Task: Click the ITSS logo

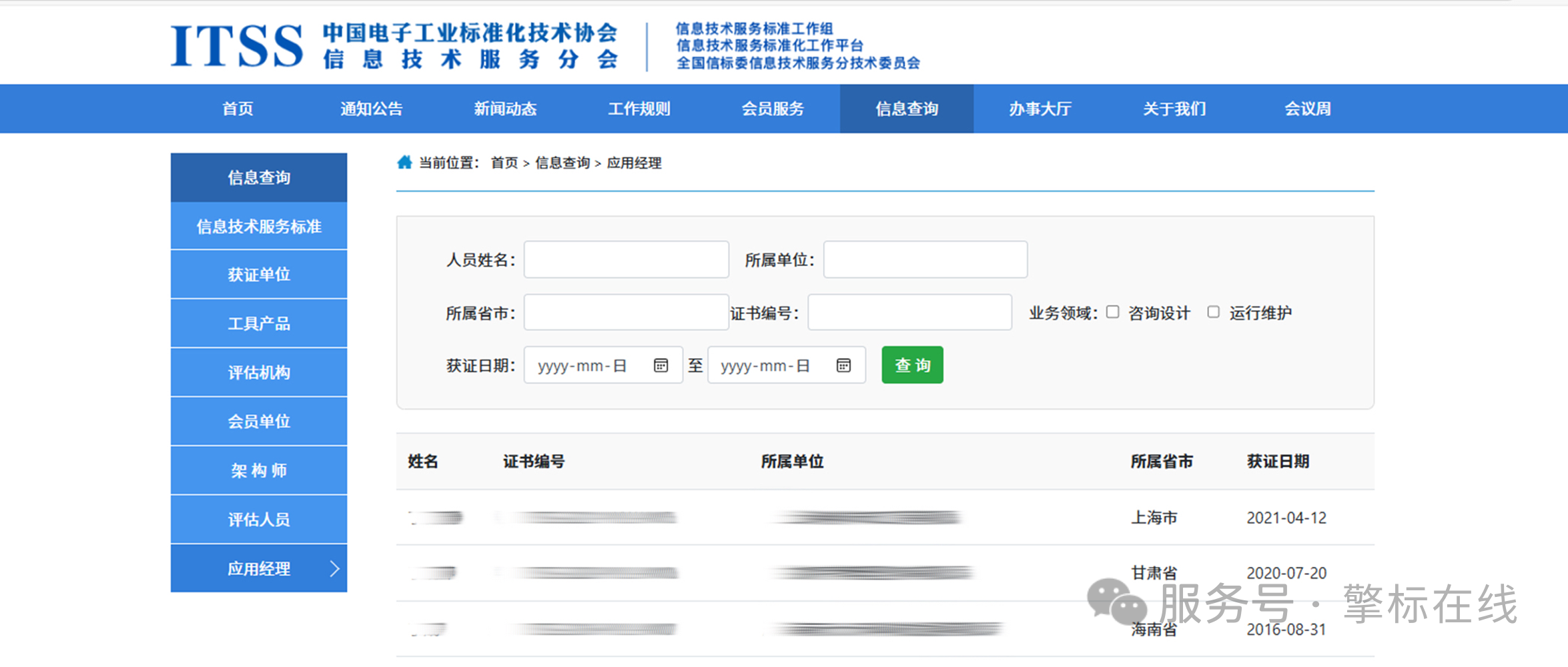Action: [240, 43]
